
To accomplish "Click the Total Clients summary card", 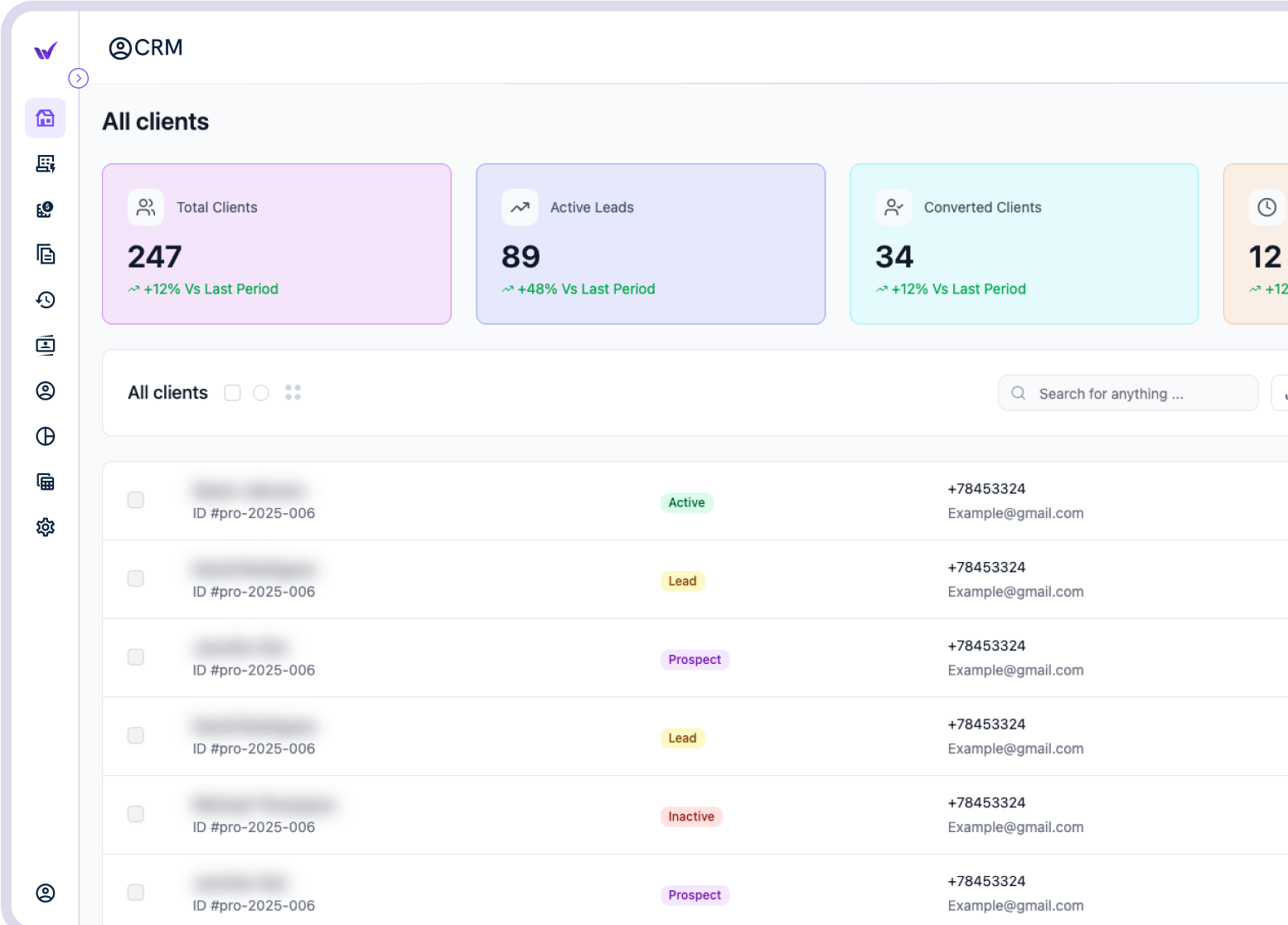I will 276,244.
